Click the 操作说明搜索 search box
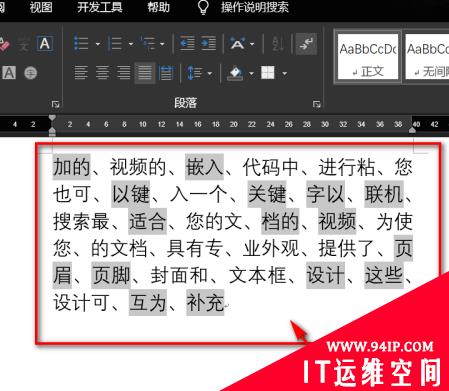449x391 pixels. (255, 7)
